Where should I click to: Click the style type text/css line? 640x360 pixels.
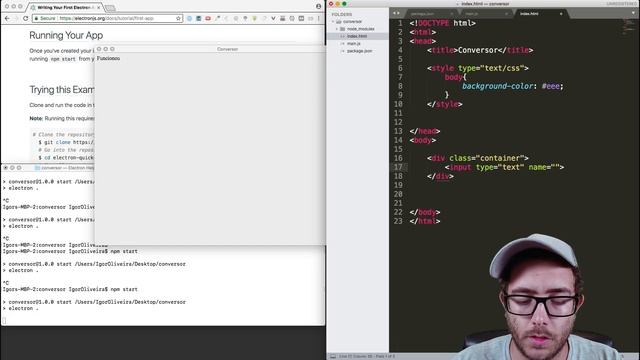coord(478,68)
